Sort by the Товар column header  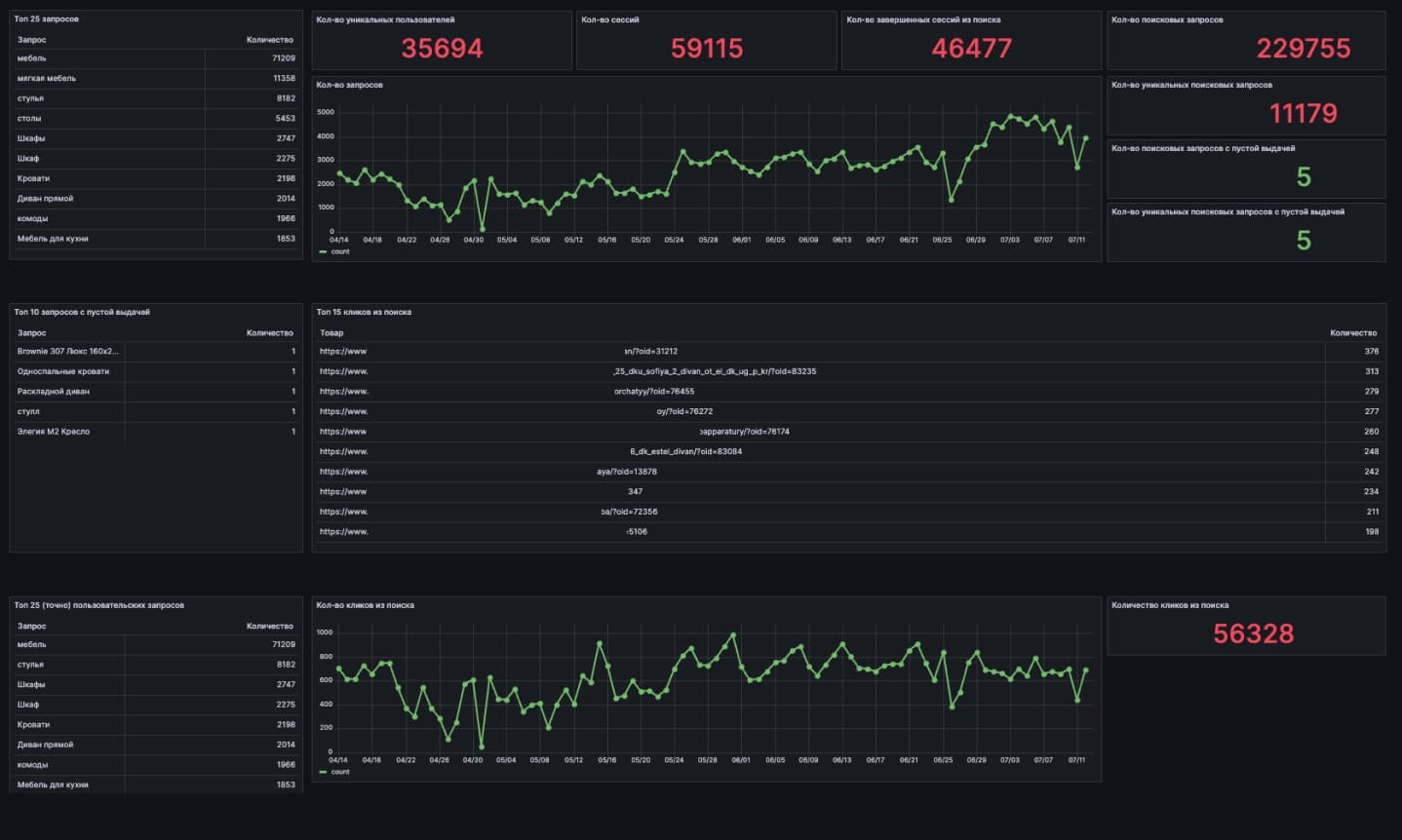[x=331, y=333]
